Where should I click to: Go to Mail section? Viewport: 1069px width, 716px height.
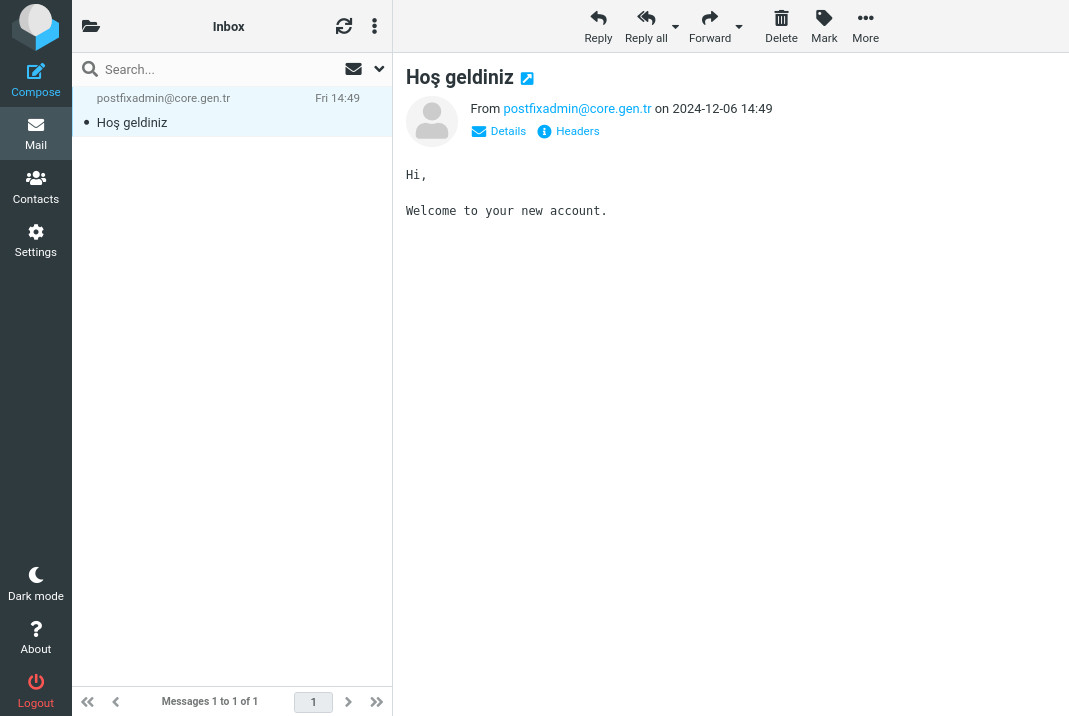tap(35, 134)
